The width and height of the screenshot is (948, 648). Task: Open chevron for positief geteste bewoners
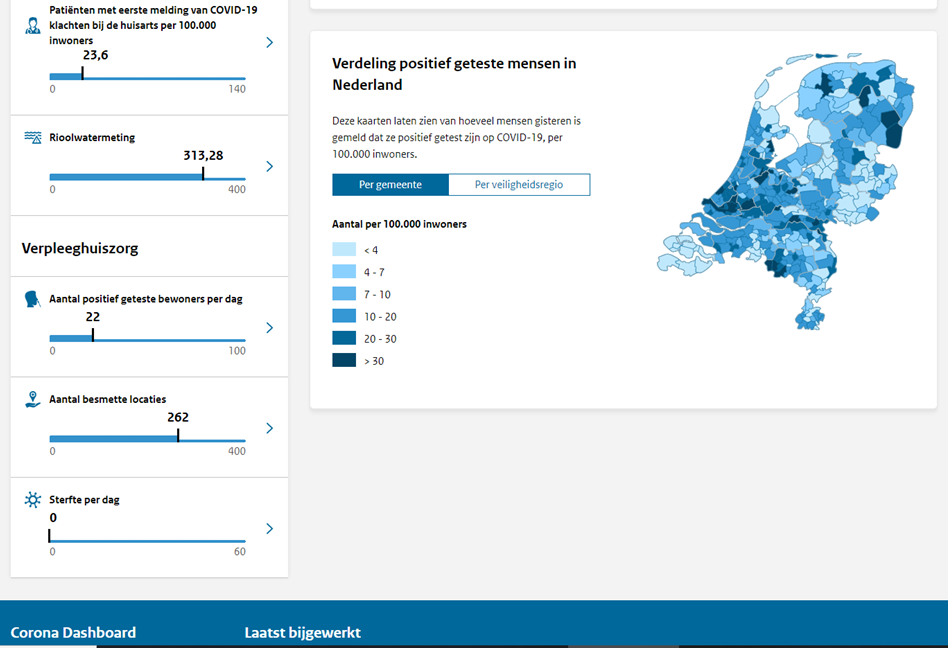[270, 328]
